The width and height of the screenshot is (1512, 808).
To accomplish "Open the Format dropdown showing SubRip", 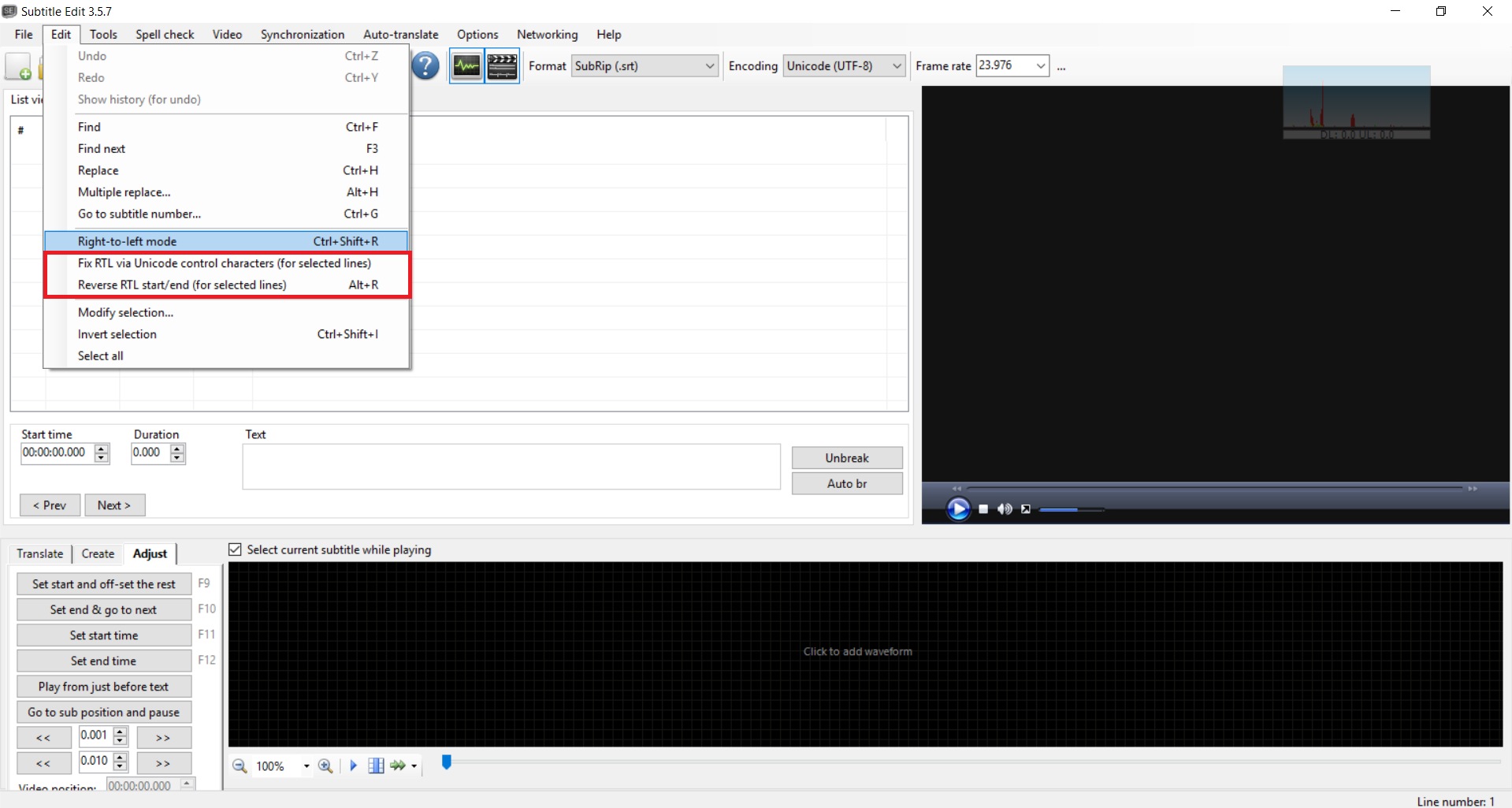I will [708, 66].
